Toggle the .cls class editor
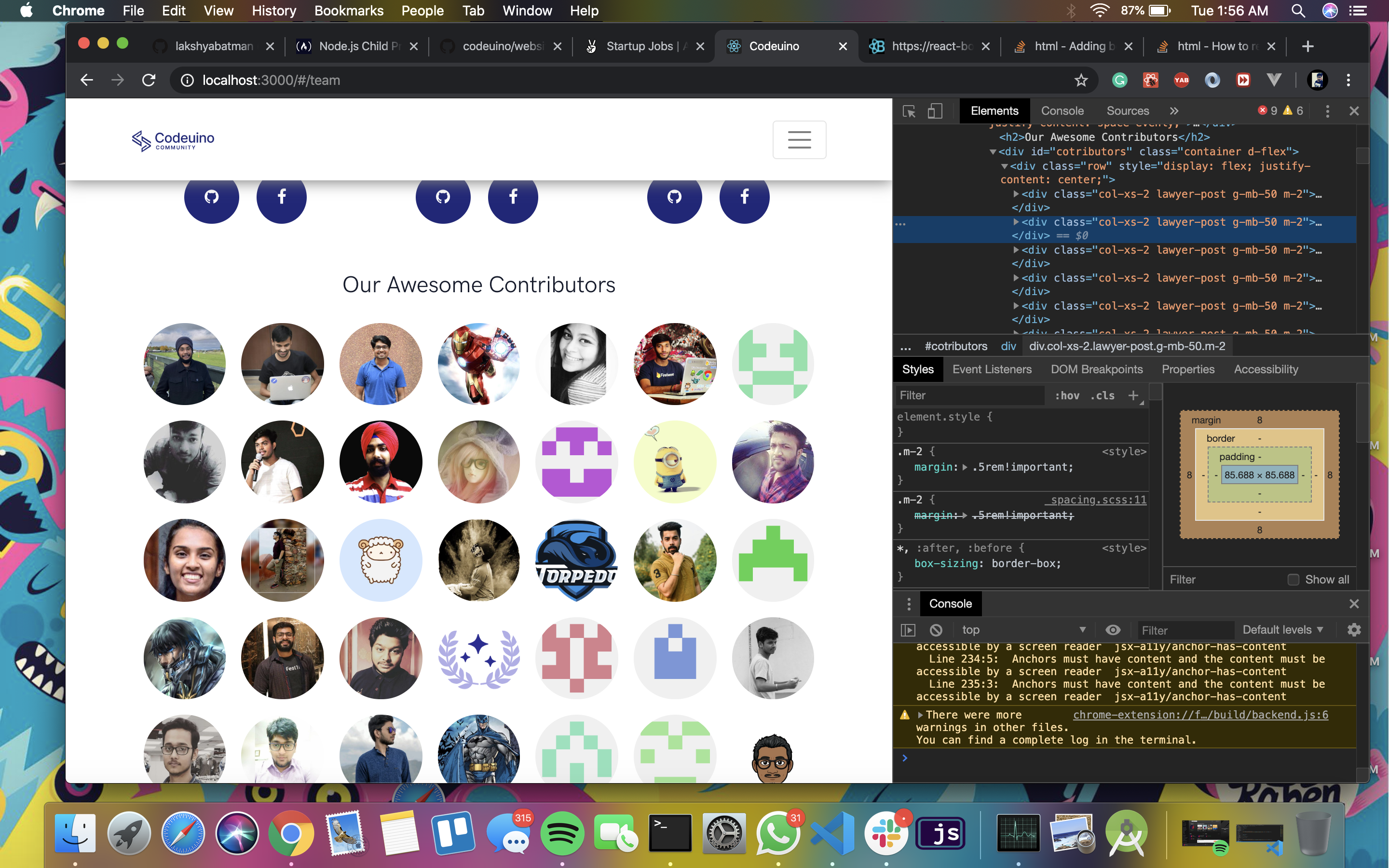 (x=1102, y=395)
